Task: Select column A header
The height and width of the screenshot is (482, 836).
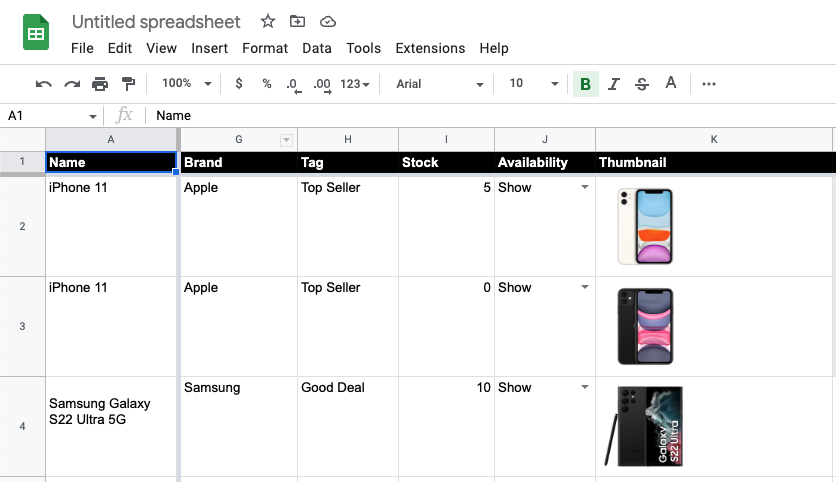Action: [111, 140]
